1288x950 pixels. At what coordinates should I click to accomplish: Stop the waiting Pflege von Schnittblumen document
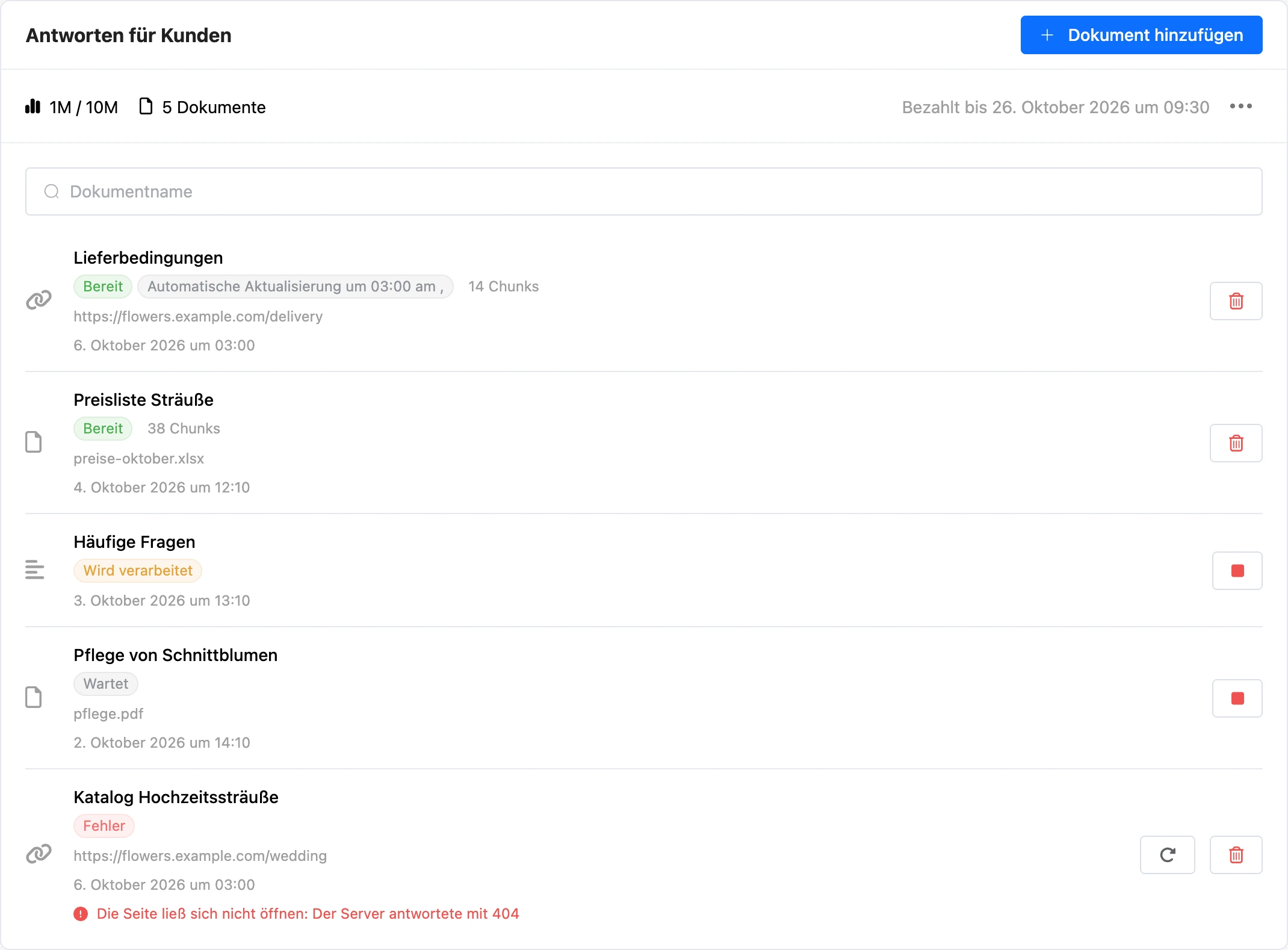(1237, 698)
